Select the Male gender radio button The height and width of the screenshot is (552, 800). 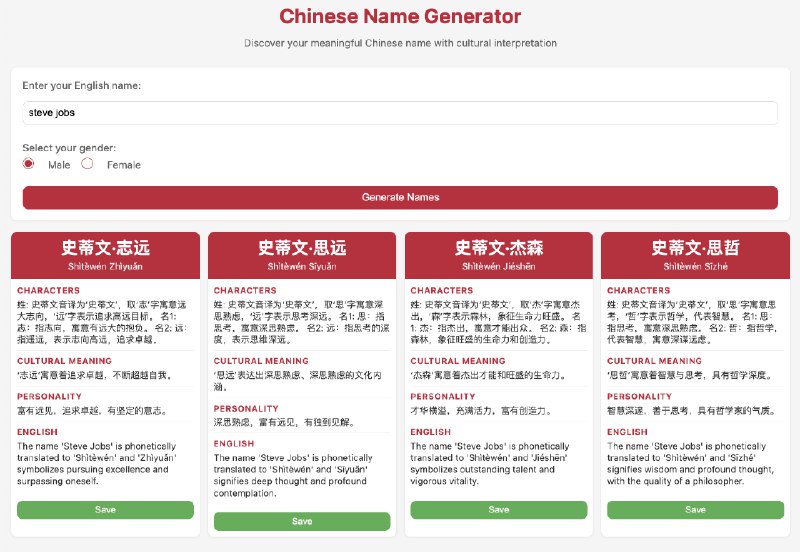(29, 164)
